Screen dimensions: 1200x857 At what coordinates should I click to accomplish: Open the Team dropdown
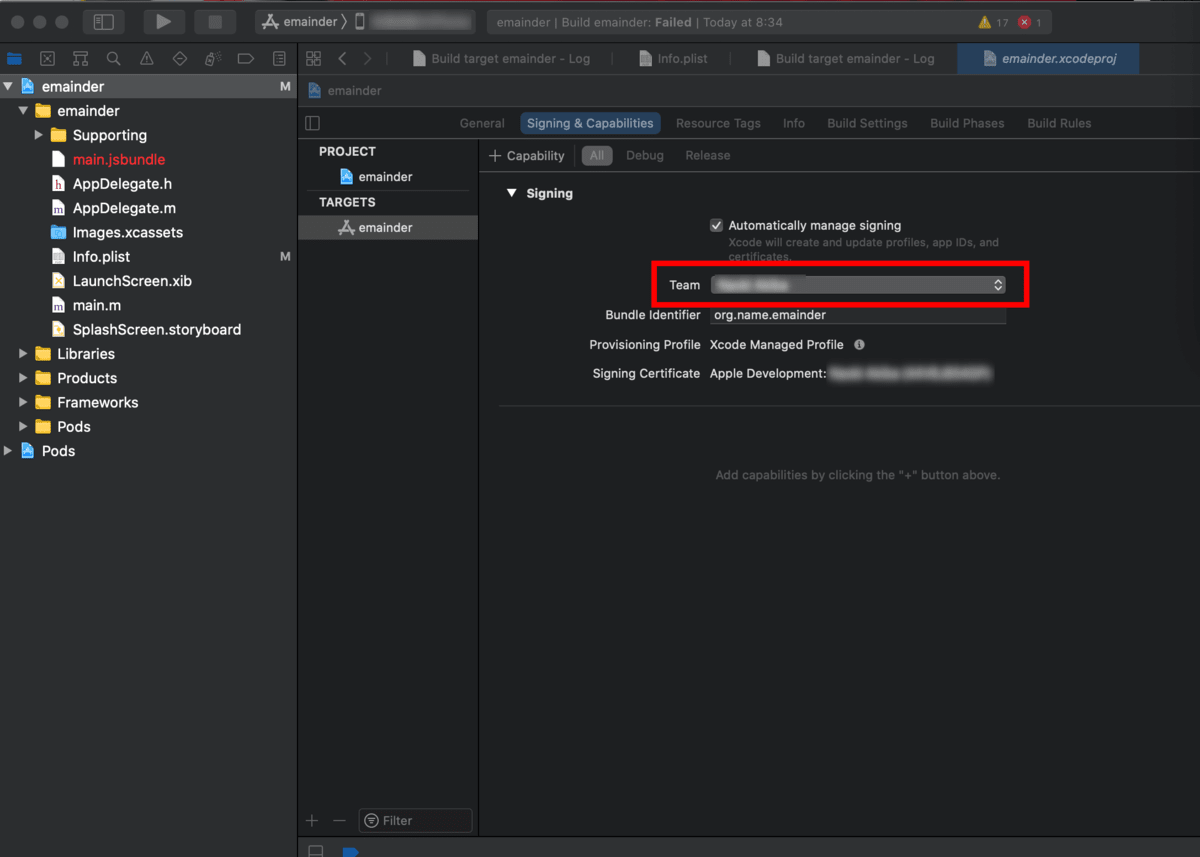point(858,285)
